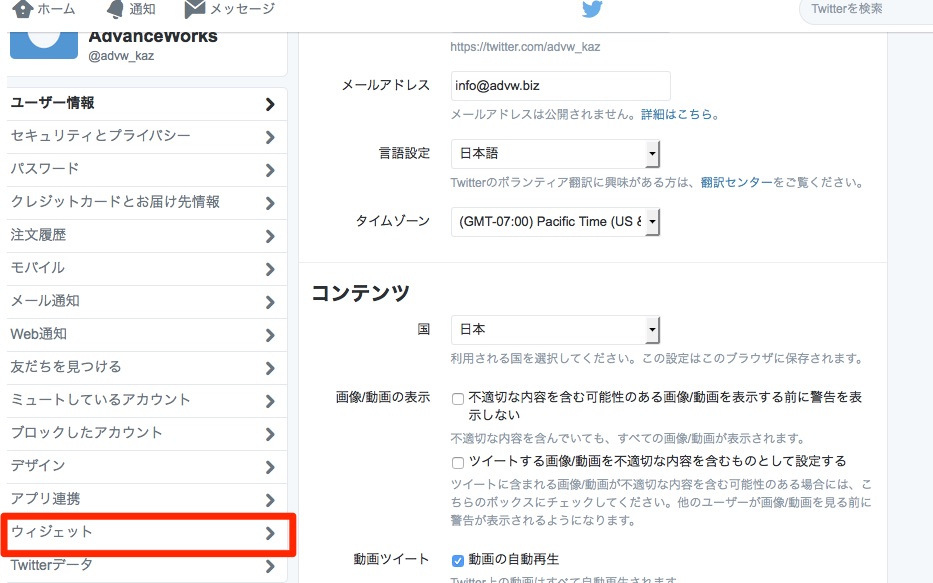Check the 不適切な内容 warning display checkbox
This screenshot has height=583, width=933.
click(458, 399)
